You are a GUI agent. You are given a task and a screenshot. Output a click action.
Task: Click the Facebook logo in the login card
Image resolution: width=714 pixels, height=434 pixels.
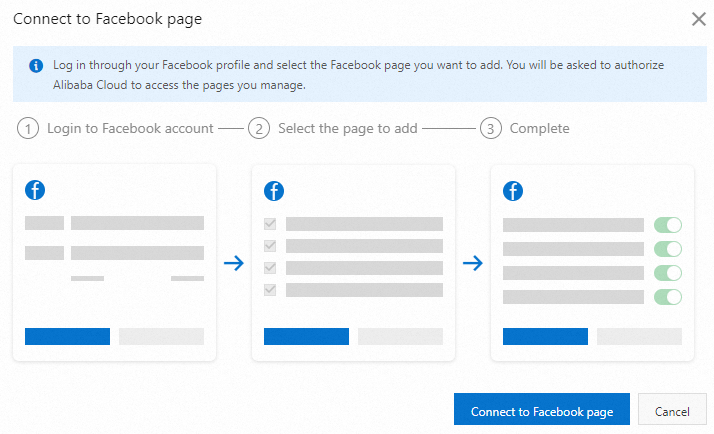[x=35, y=190]
